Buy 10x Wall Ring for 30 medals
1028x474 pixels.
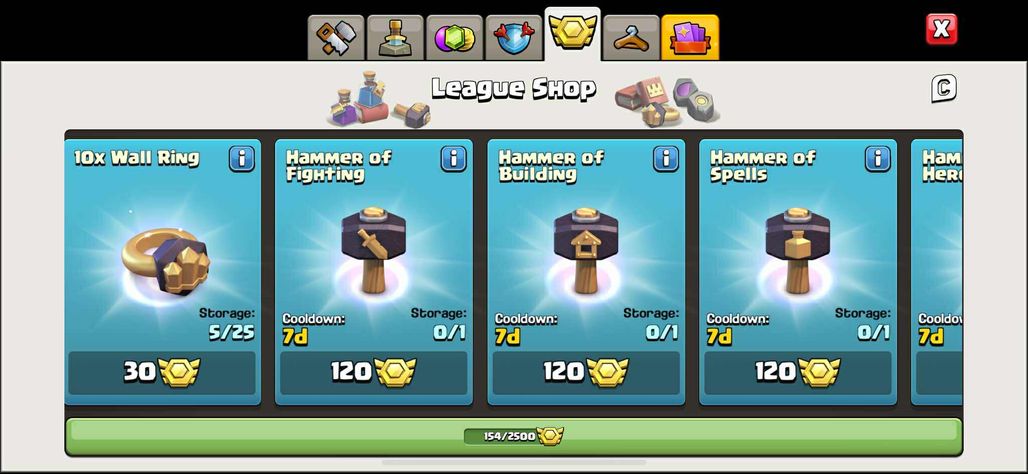point(162,372)
